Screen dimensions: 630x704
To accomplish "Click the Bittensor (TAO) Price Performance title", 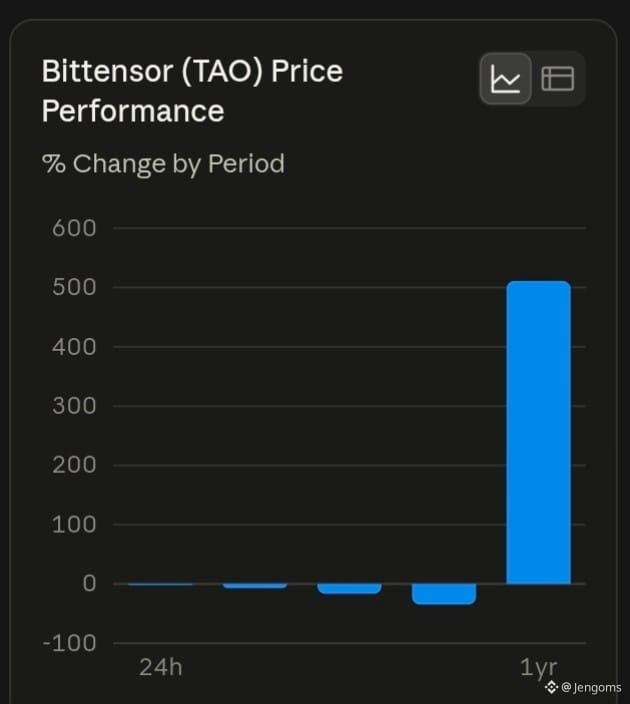I will tap(192, 91).
